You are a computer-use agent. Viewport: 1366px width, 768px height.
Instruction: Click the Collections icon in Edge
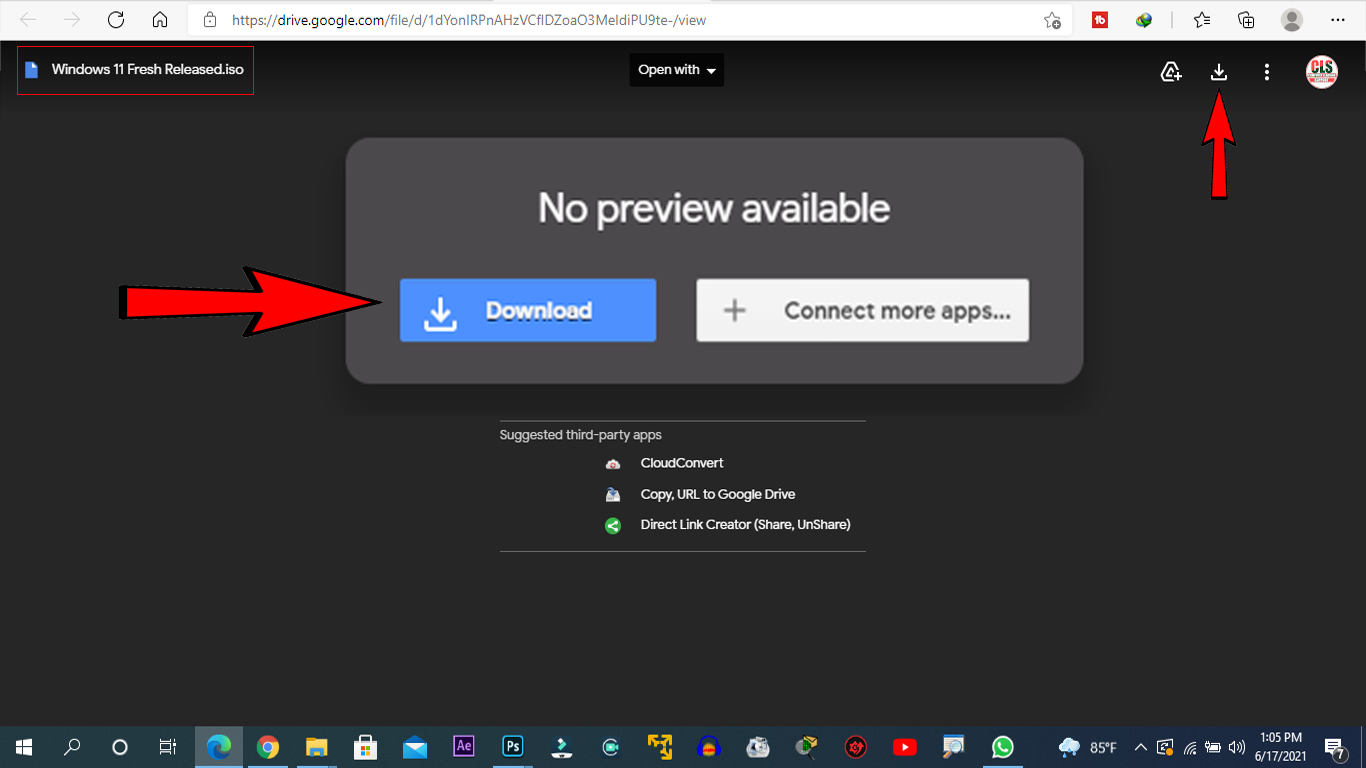[x=1246, y=19]
